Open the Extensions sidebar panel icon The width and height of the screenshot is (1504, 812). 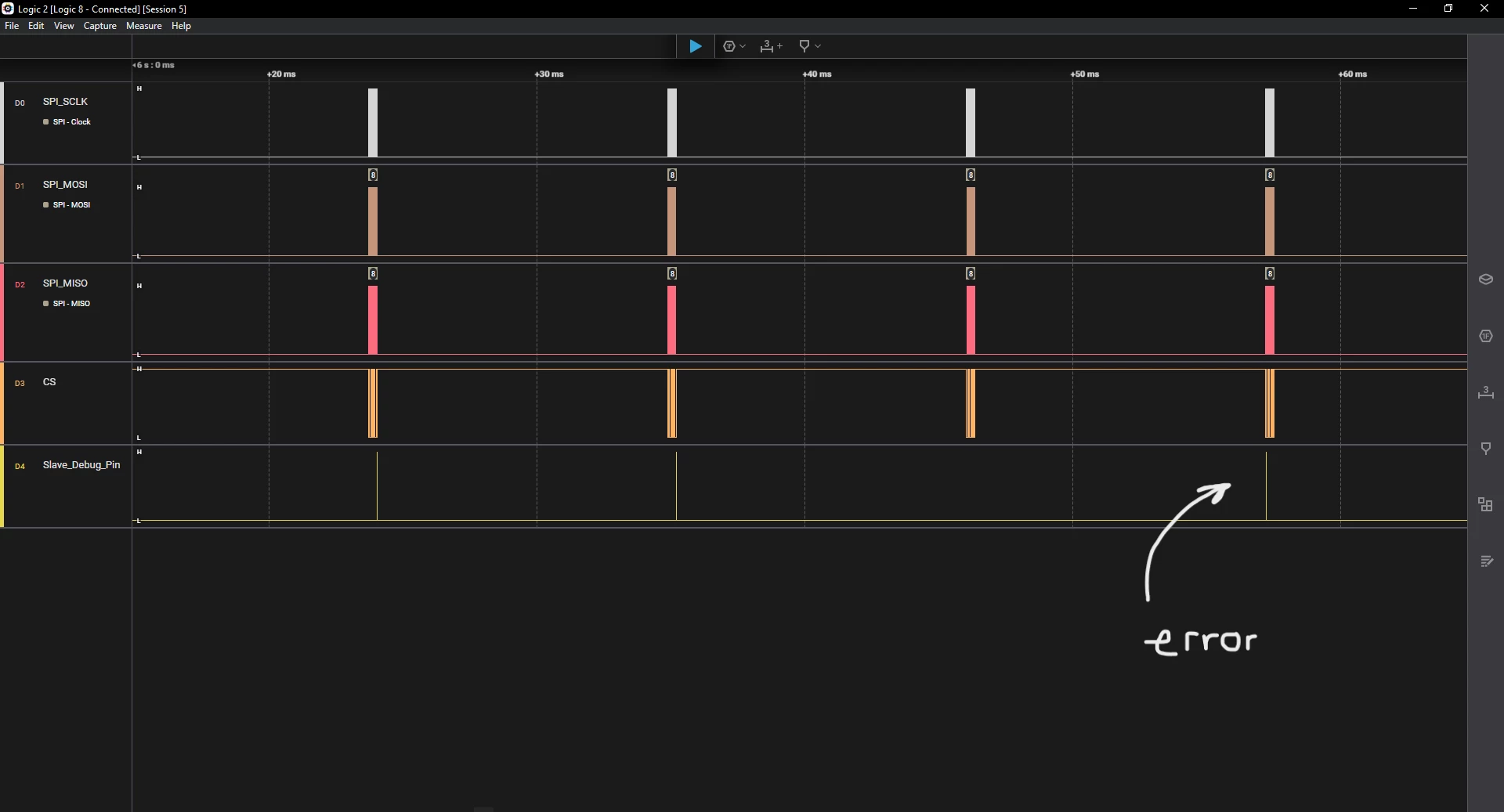click(x=1485, y=505)
